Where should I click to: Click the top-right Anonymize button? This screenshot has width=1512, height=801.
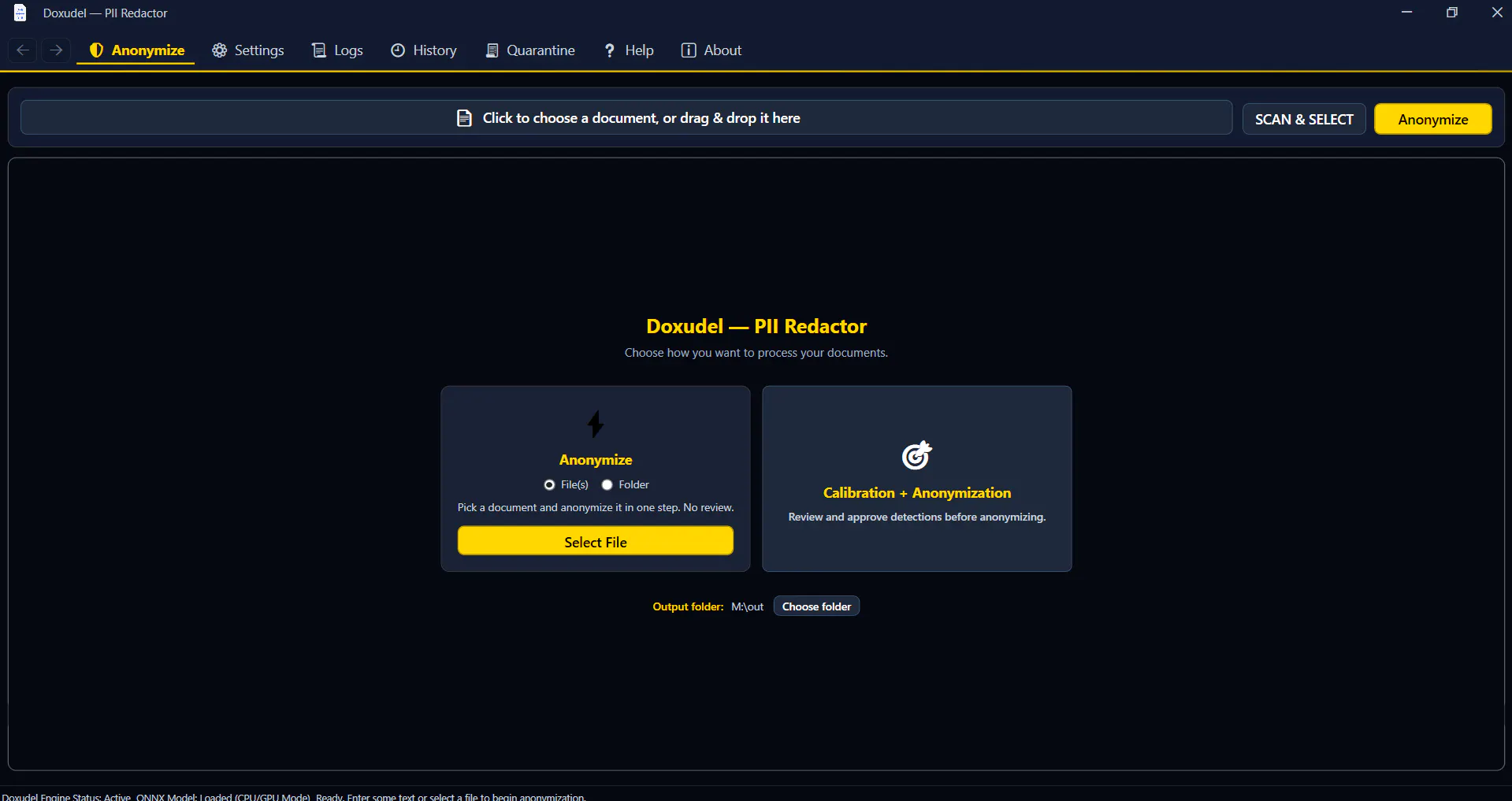(1433, 119)
